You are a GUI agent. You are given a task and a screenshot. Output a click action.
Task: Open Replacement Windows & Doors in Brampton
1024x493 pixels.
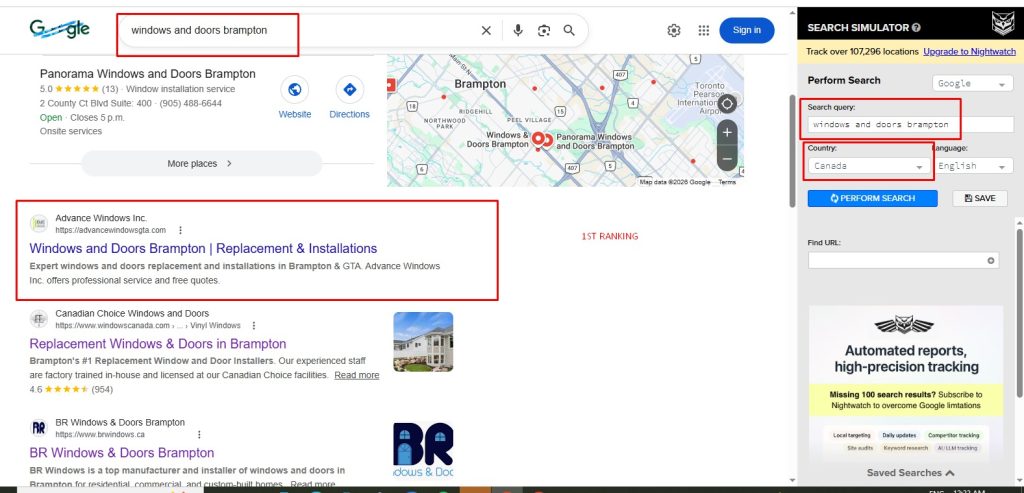point(157,344)
